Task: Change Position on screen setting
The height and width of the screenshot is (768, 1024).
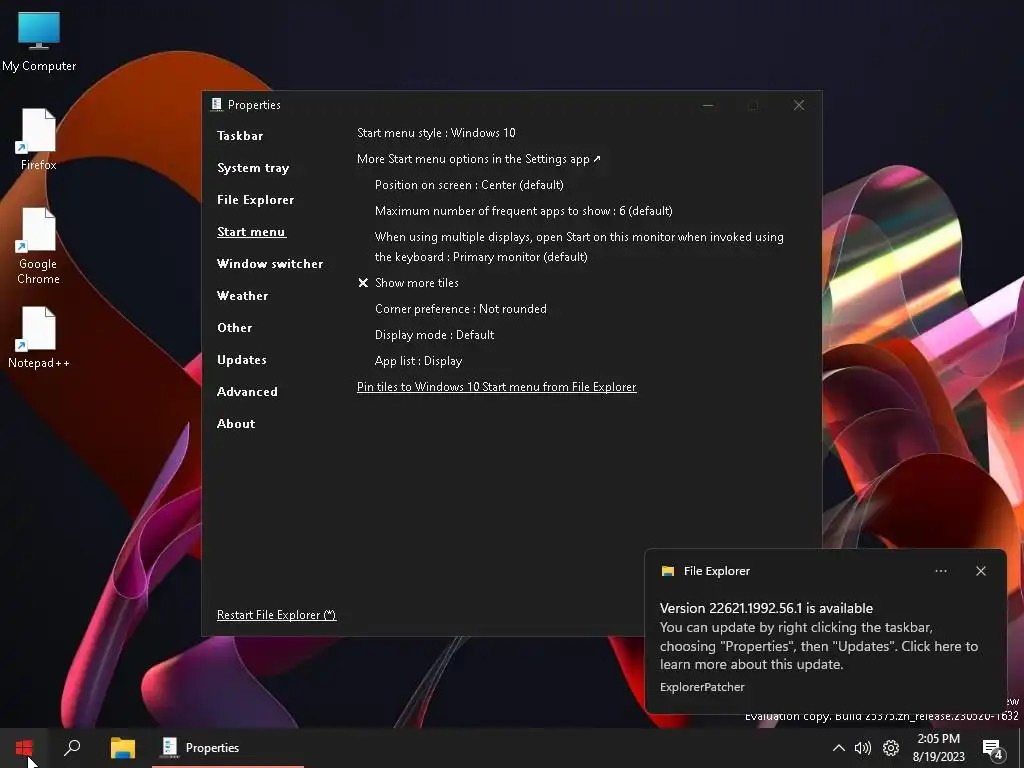Action: pos(469,185)
